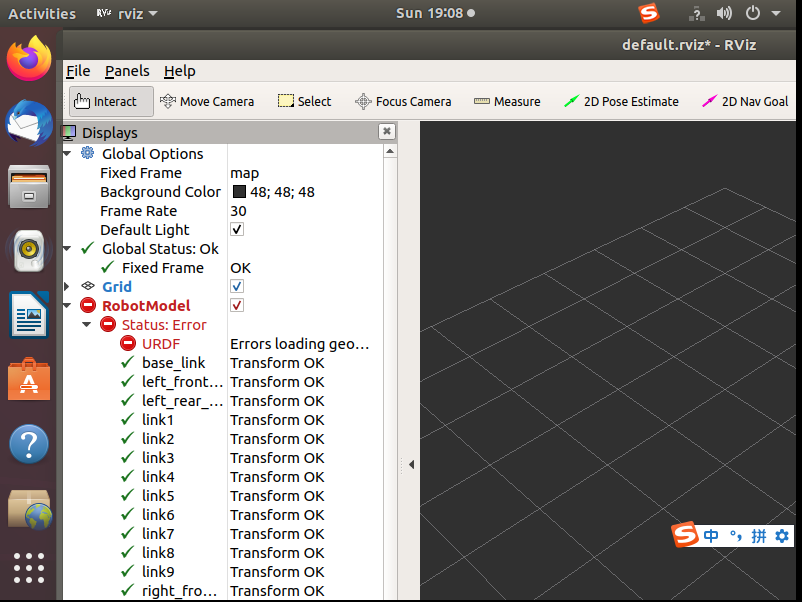The width and height of the screenshot is (803, 610).
Task: Collapse the Global Options tree
Action: click(67, 154)
